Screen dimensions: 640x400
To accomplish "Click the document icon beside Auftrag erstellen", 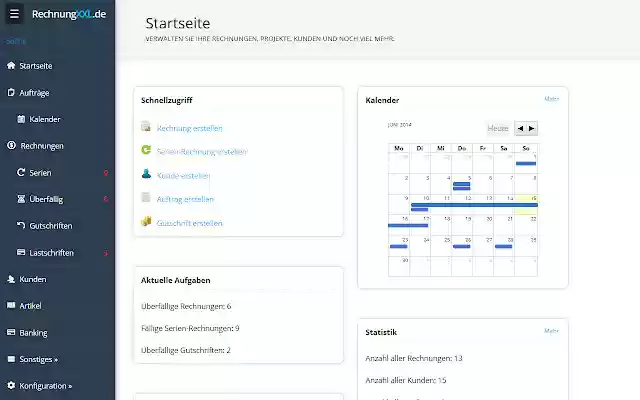I will [146, 197].
